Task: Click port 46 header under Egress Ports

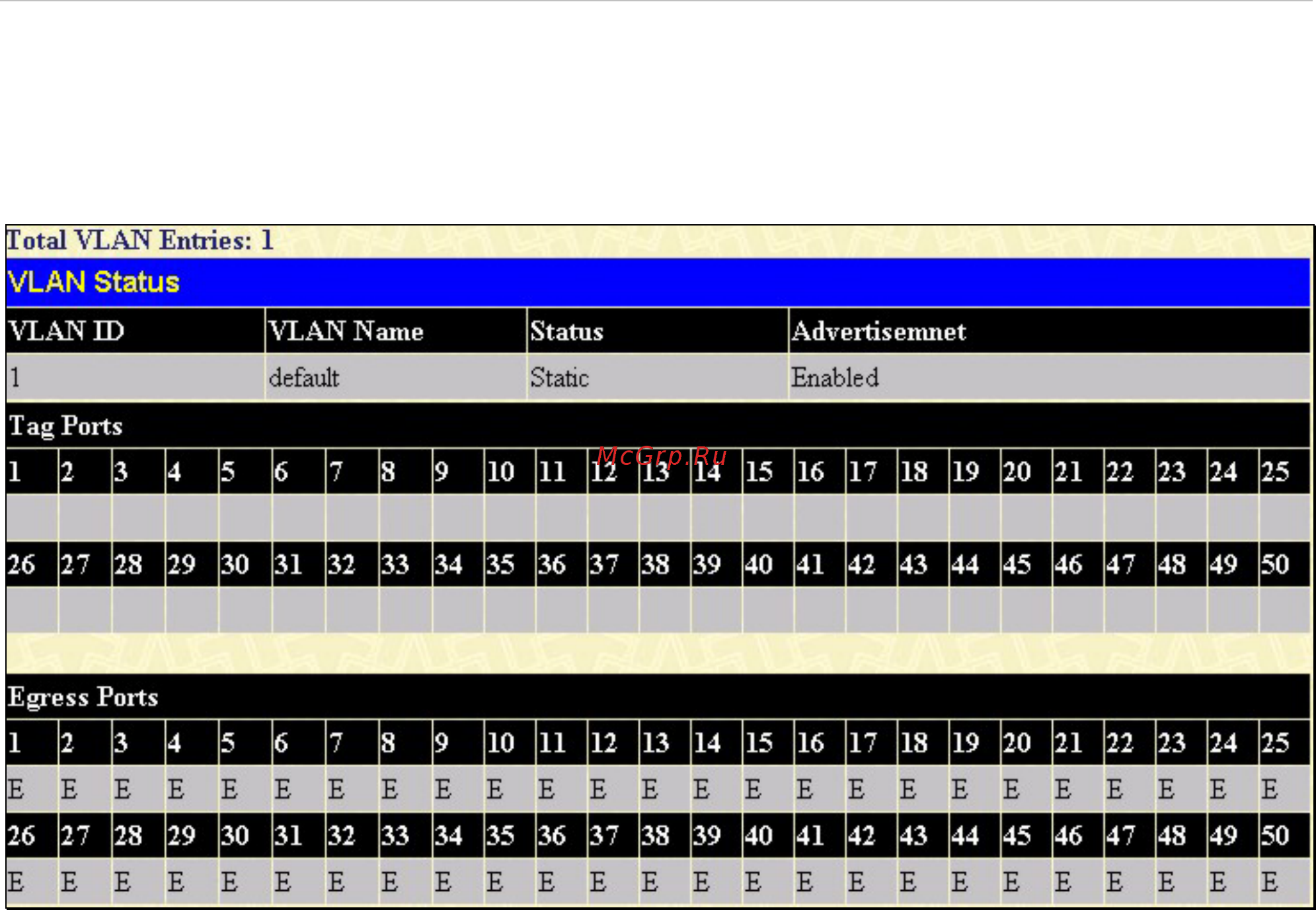Action: click(1077, 835)
